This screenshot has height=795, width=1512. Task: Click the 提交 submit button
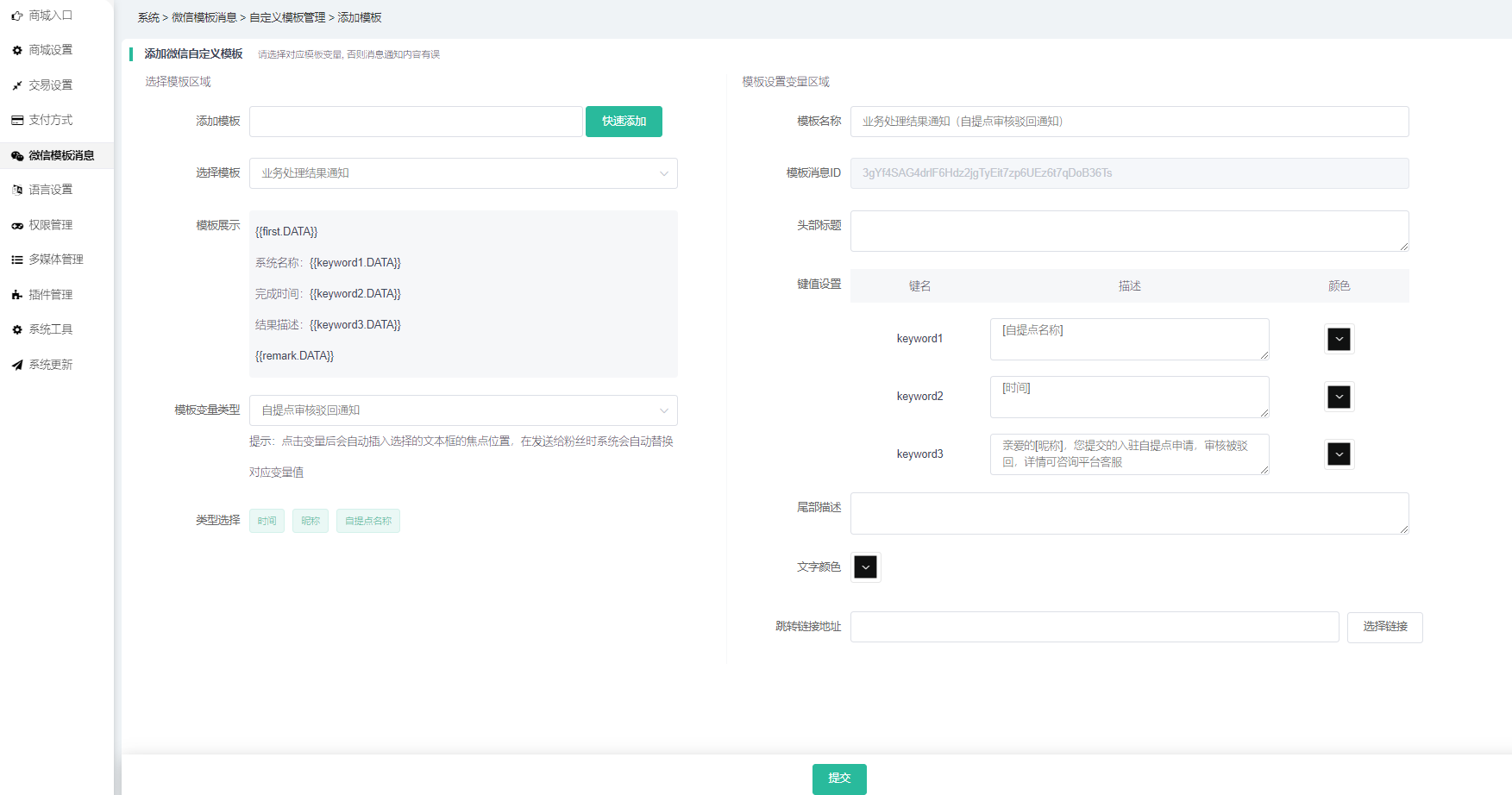(x=839, y=779)
